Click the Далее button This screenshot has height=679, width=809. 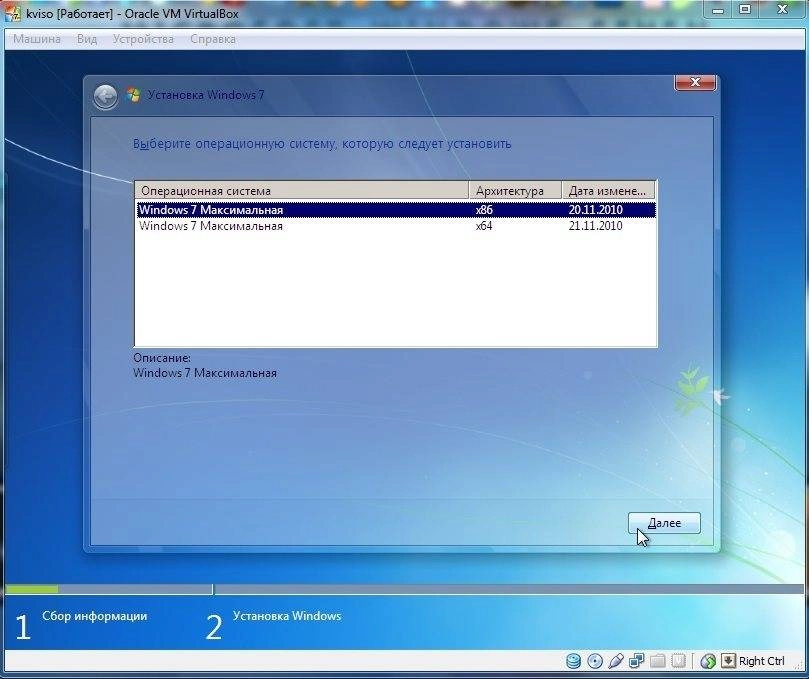coord(664,523)
